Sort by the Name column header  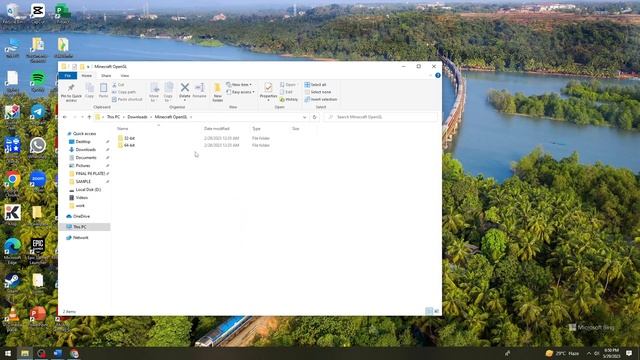[x=158, y=129]
